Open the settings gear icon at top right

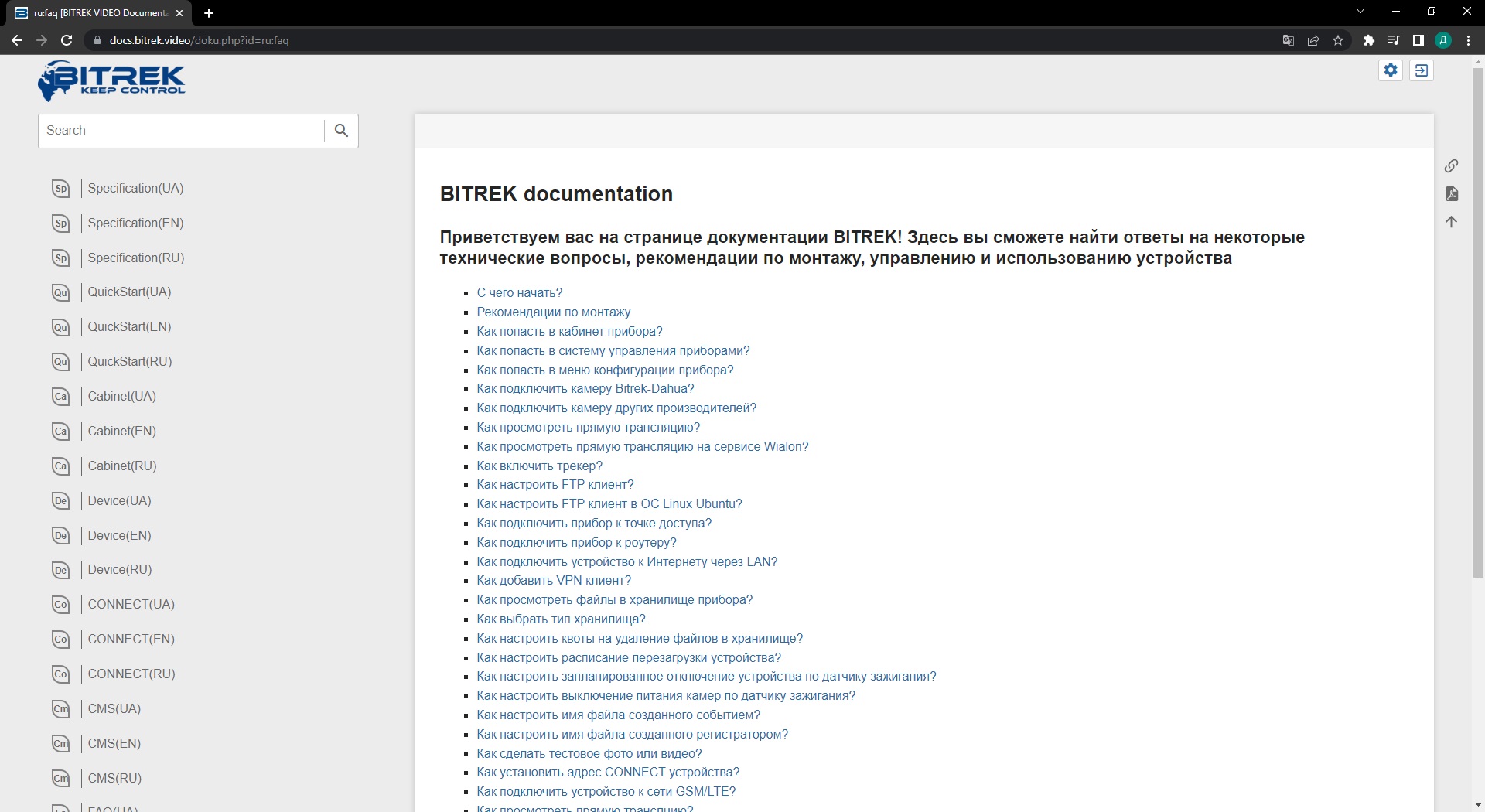1391,70
